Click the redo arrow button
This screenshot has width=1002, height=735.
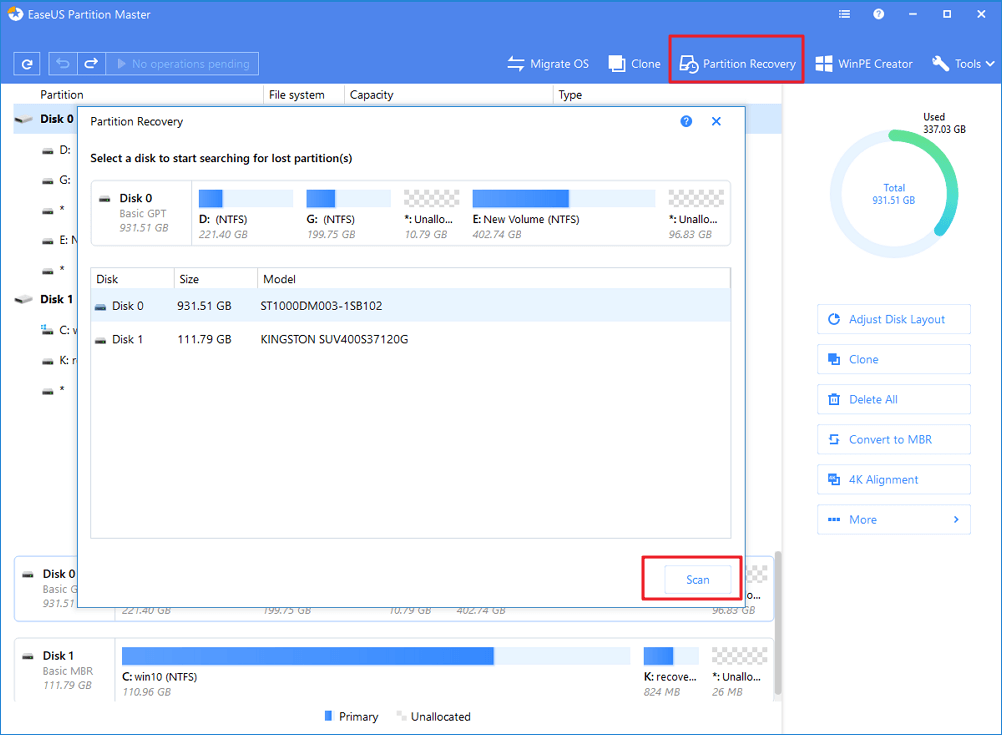91,64
